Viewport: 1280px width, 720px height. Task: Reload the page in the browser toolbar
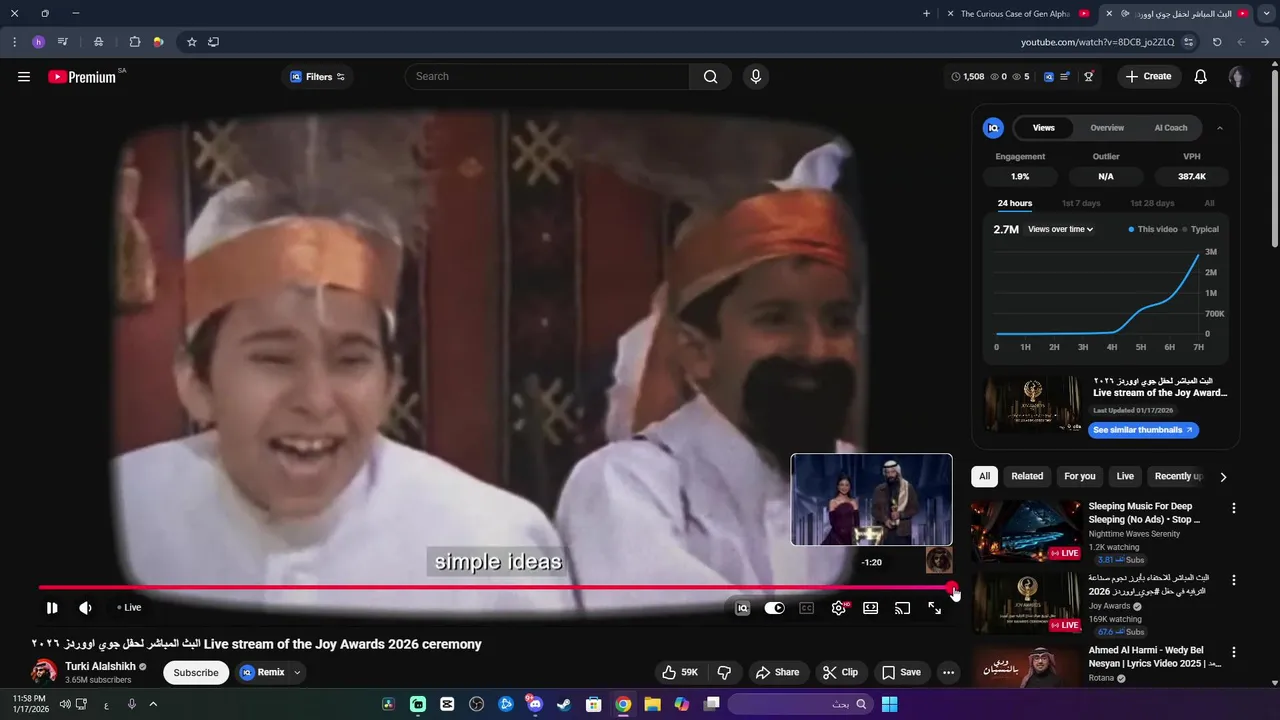click(1217, 42)
